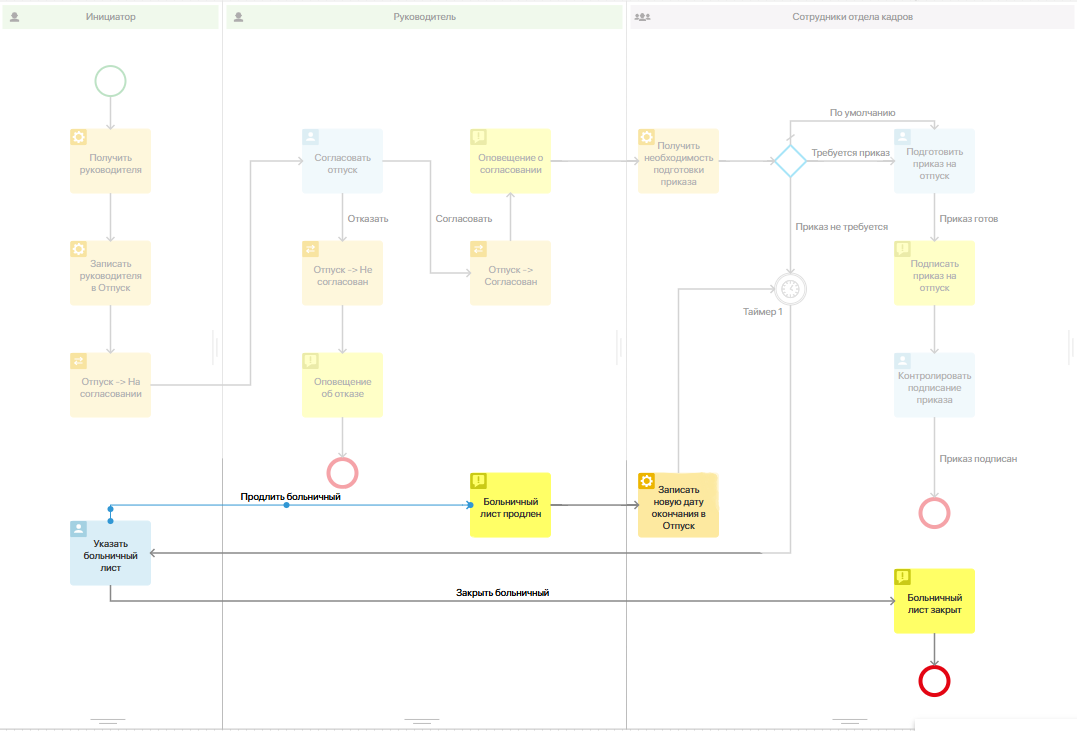The height and width of the screenshot is (731, 1077).
Task: Click the 'Продлить больничный' connector label
Action: point(291,496)
